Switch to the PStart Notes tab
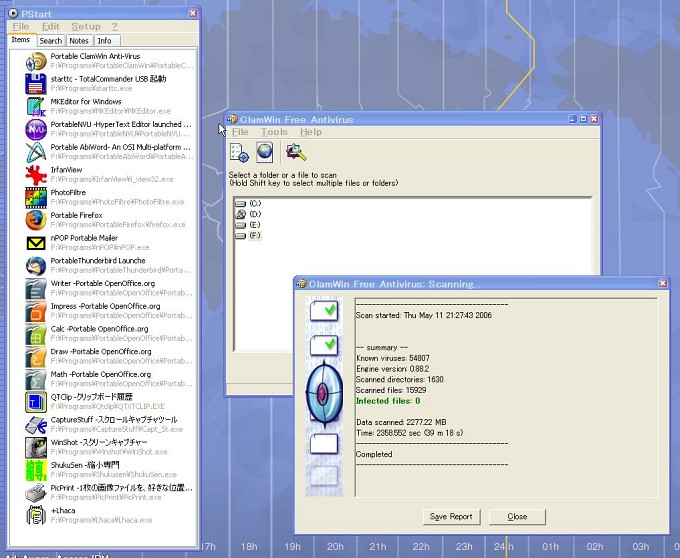 [79, 41]
